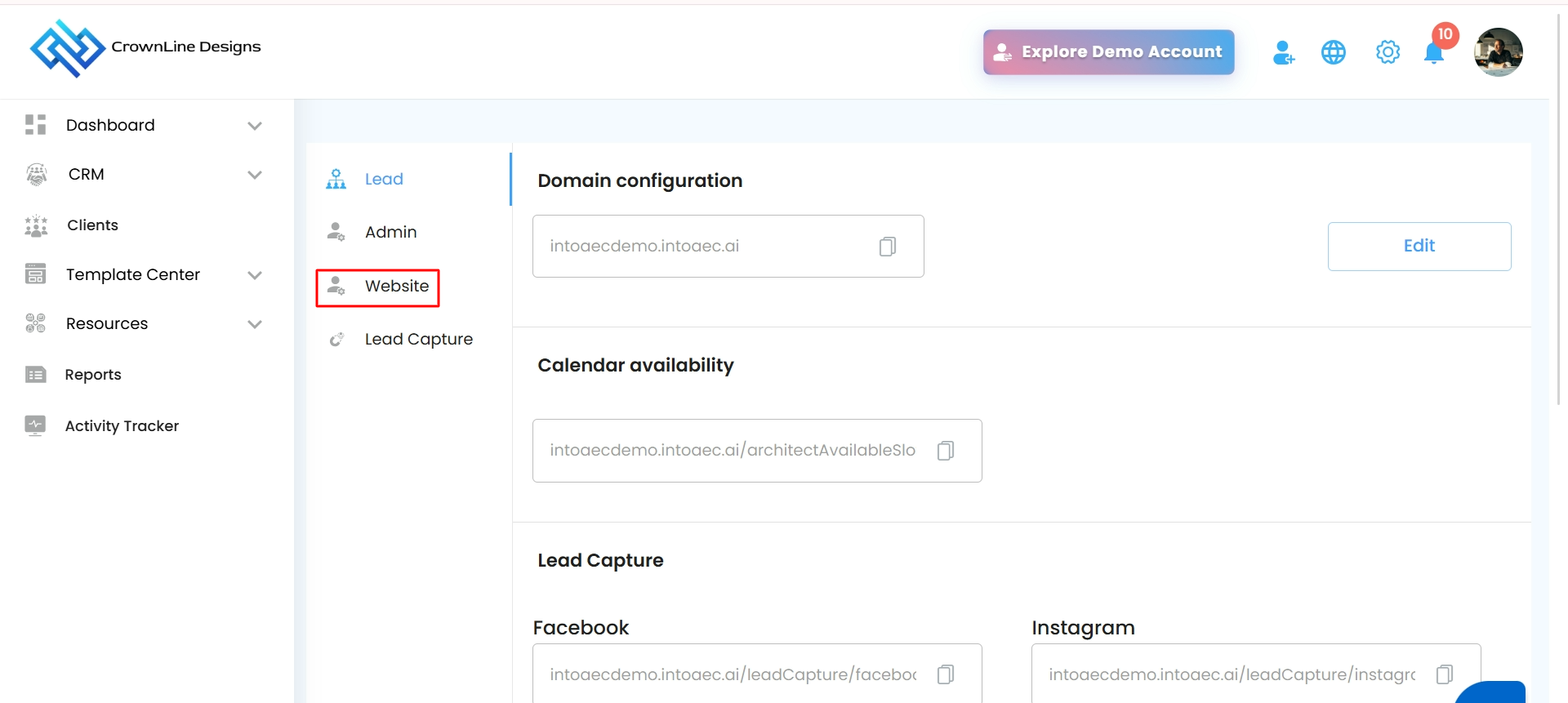This screenshot has height=703, width=1568.
Task: Click the add user icon
Action: pyautogui.click(x=1283, y=52)
